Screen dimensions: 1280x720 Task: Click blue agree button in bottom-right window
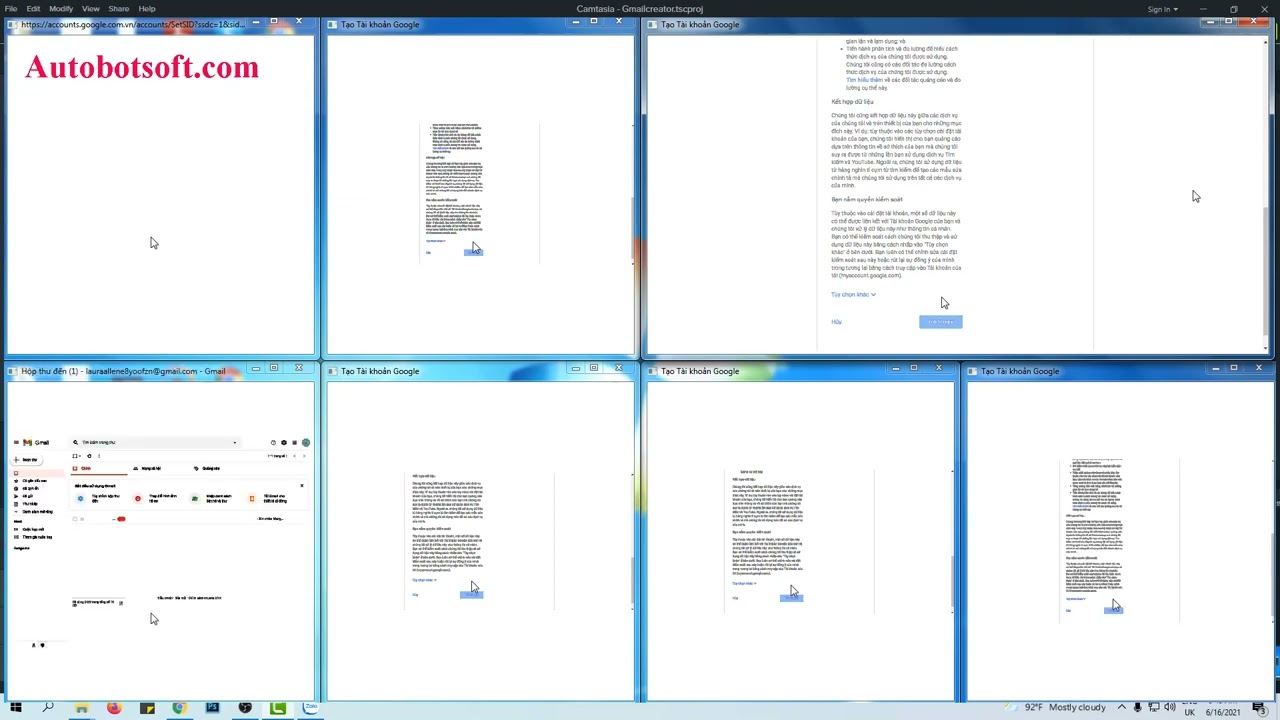click(x=1113, y=610)
